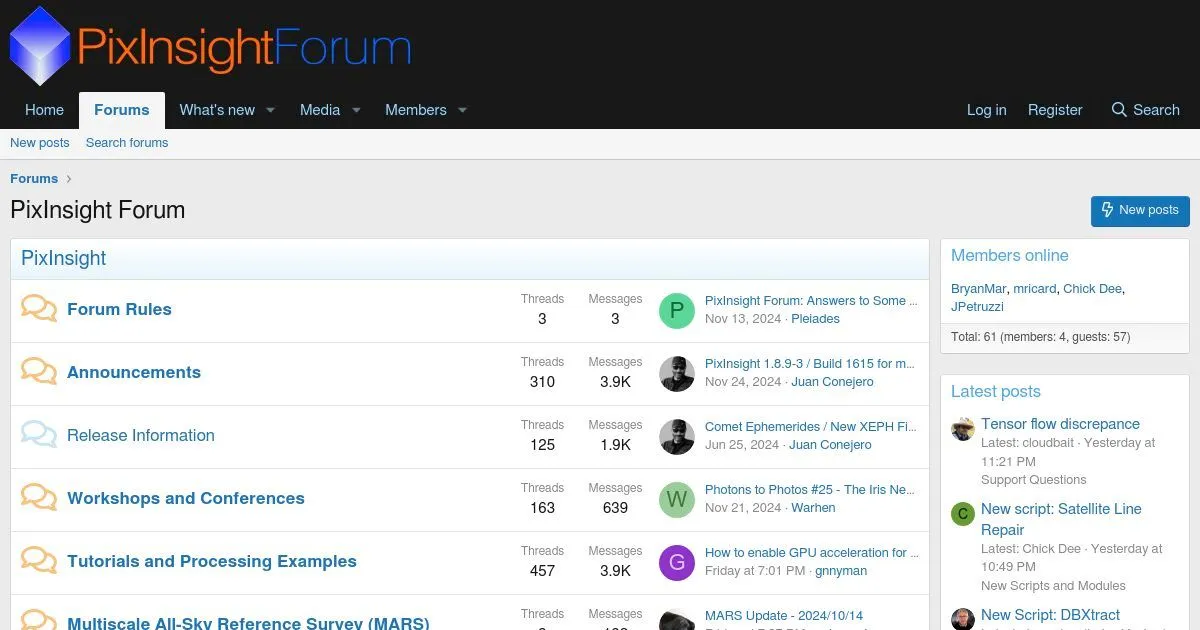Screen dimensions: 1200x630
Task: Click the Log in link
Action: [986, 110]
